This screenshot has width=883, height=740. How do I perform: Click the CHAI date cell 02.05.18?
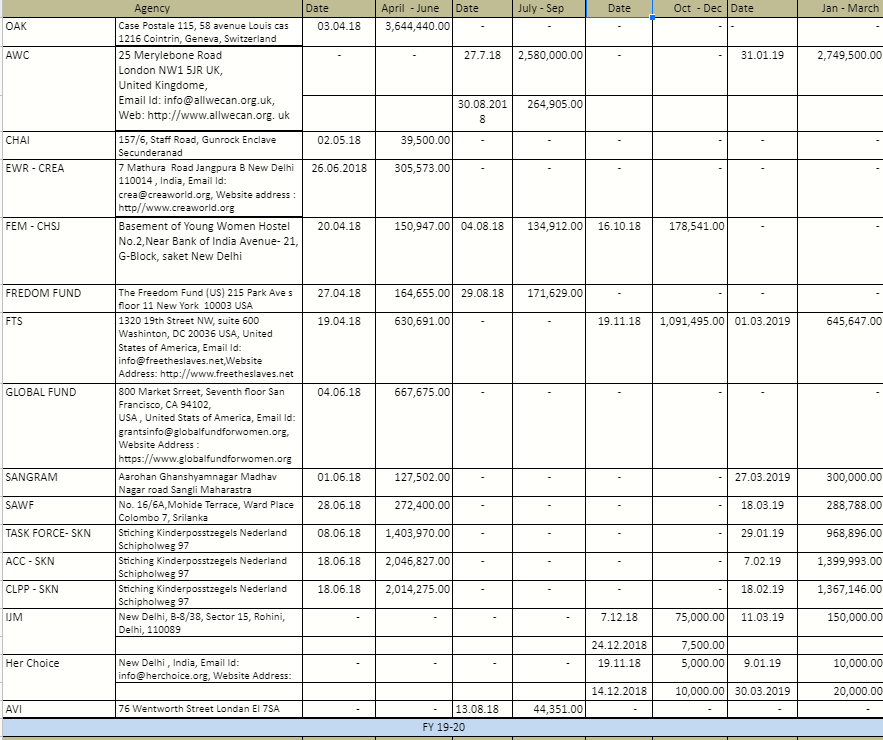pyautogui.click(x=339, y=141)
